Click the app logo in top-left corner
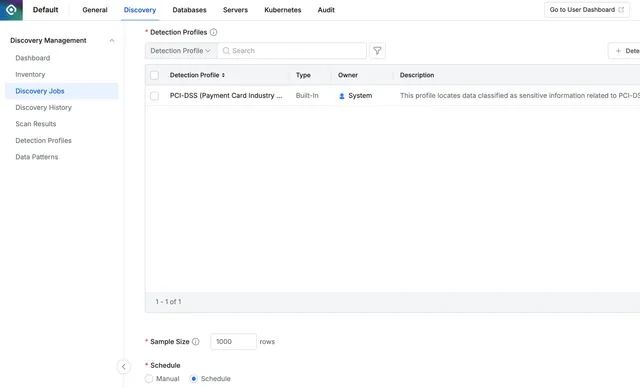 (x=11, y=10)
